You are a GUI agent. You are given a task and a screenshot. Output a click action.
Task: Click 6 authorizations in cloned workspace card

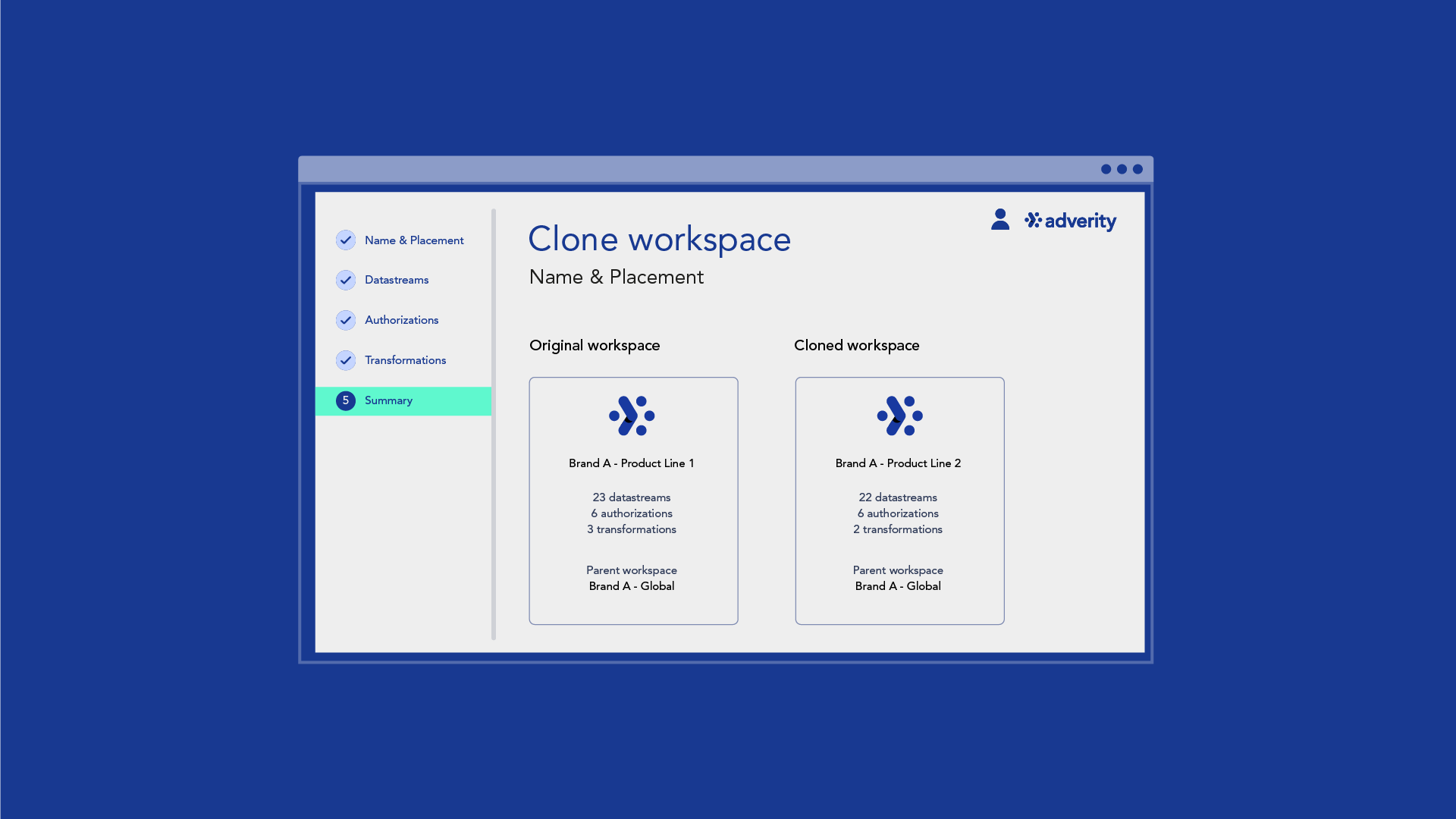click(898, 513)
